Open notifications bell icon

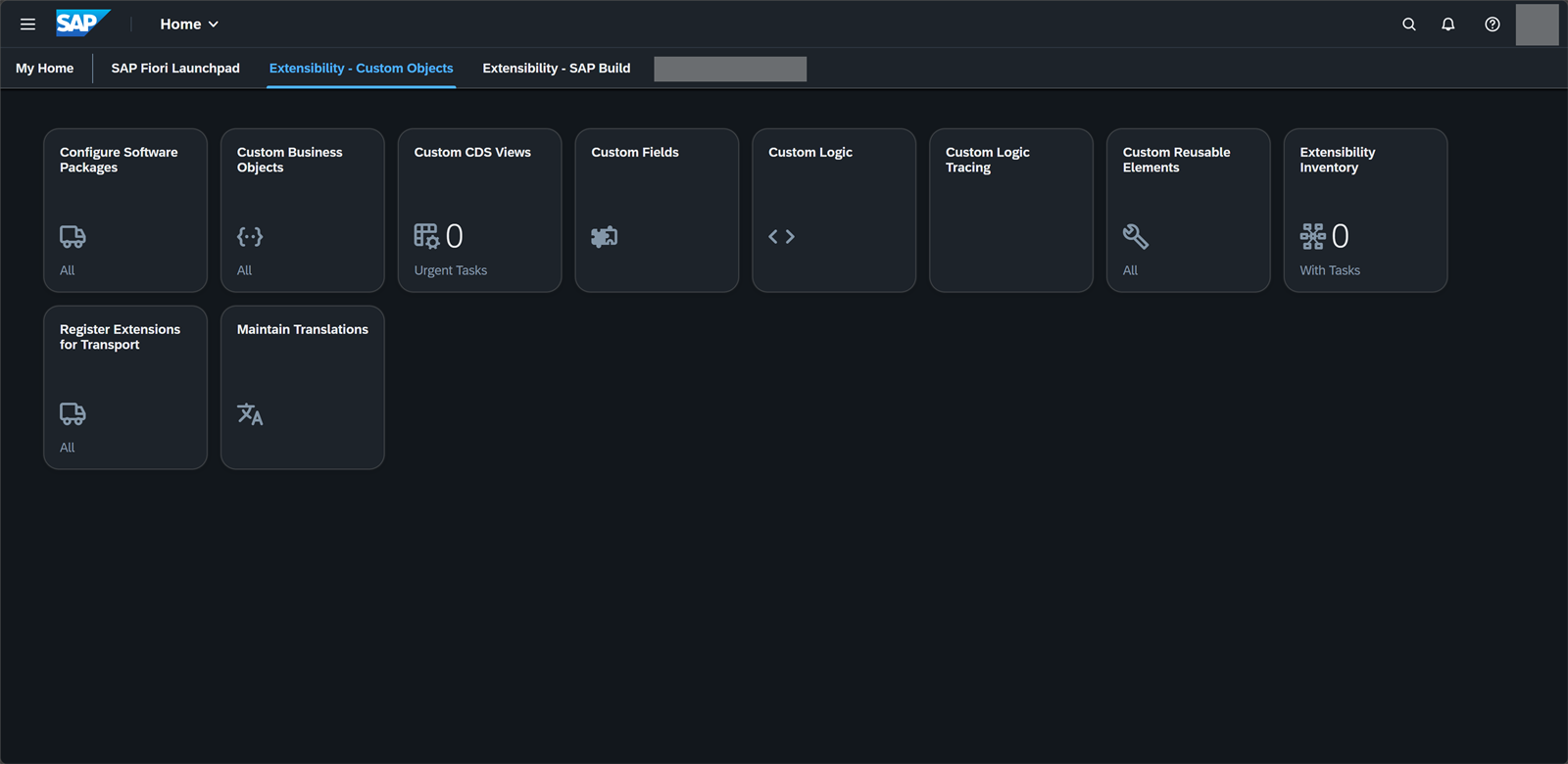click(1448, 24)
